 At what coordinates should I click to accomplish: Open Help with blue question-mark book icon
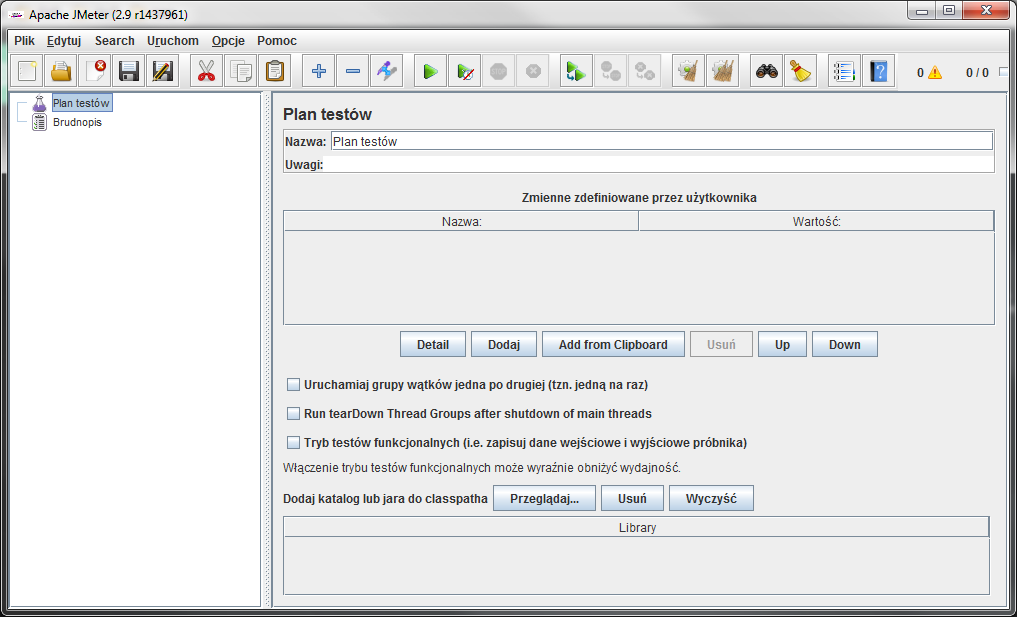click(878, 71)
